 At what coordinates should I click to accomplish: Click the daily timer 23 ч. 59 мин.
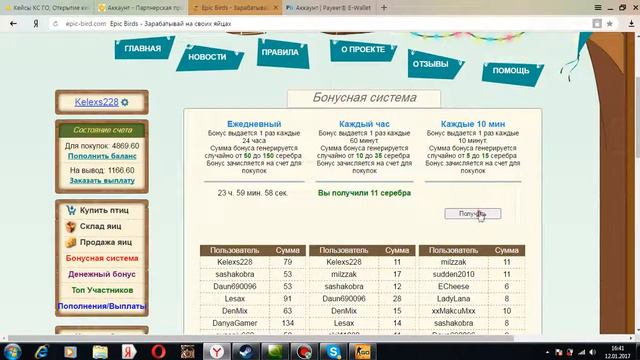252,193
